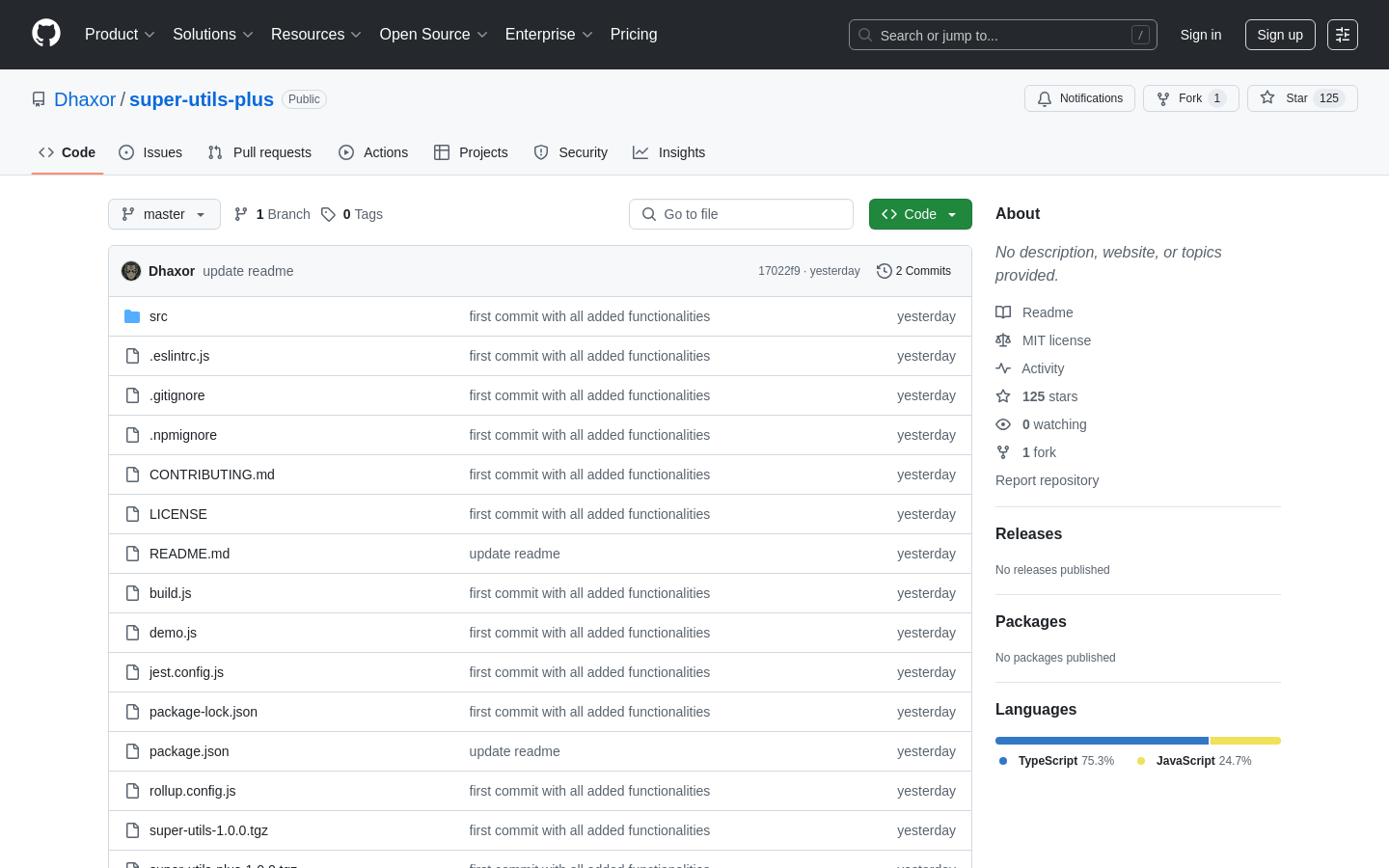Click the file icon for package.json

[x=132, y=751]
